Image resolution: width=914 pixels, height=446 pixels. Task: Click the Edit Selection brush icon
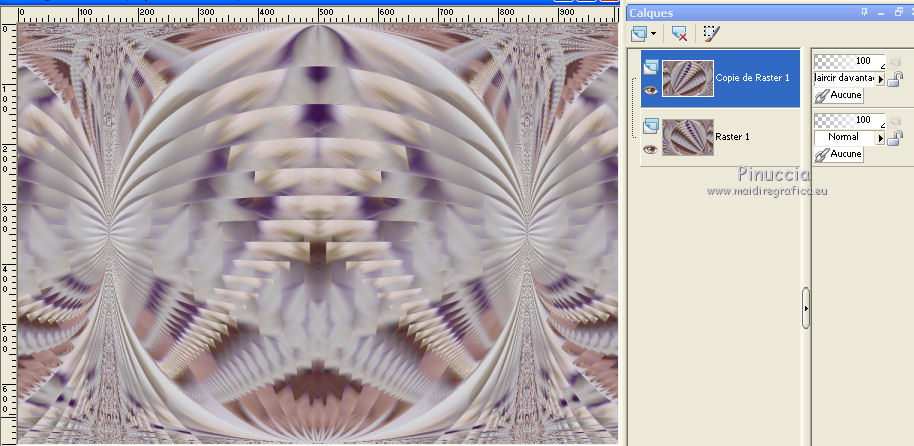coord(711,33)
